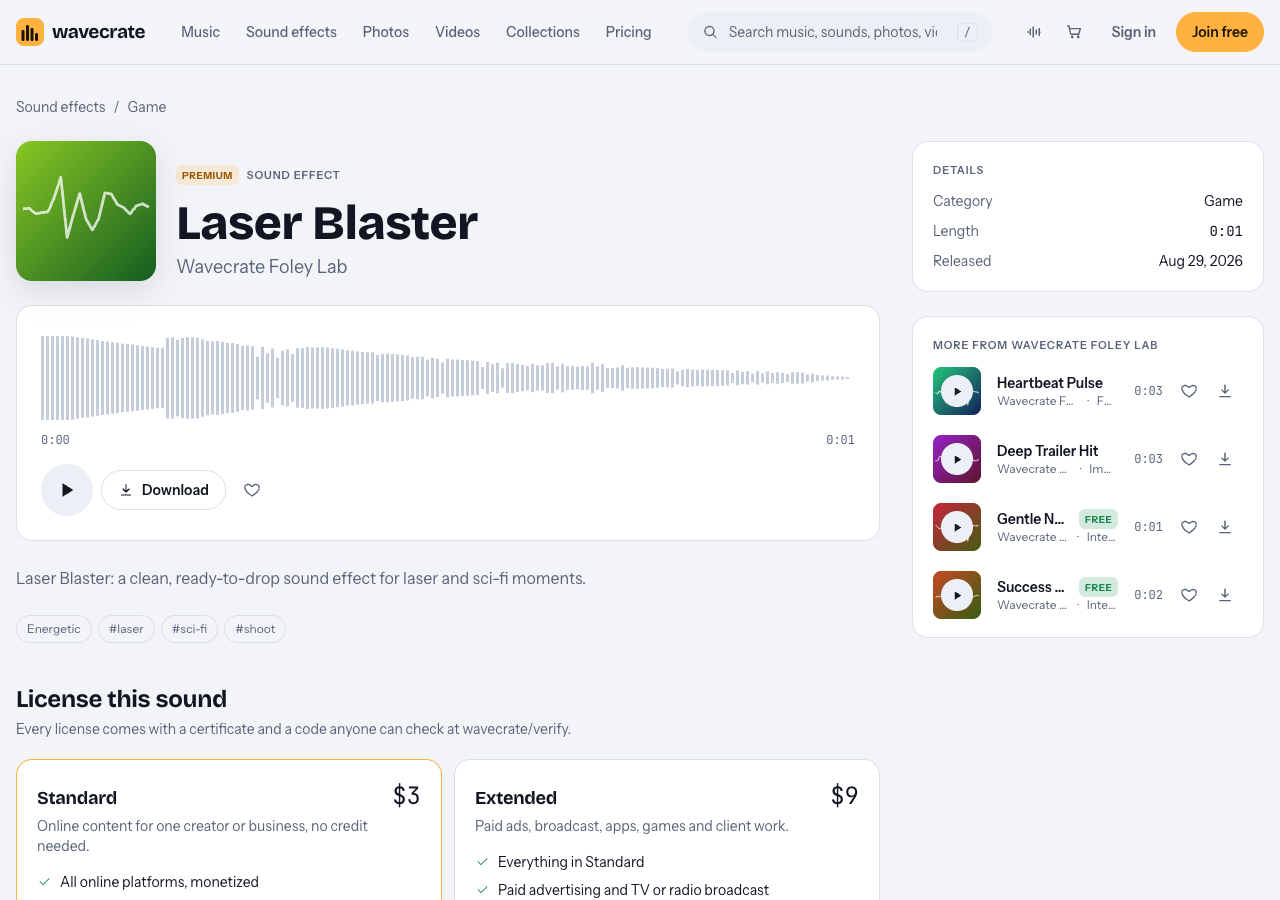This screenshot has width=1280, height=900.
Task: Click the Download button
Action: point(163,490)
